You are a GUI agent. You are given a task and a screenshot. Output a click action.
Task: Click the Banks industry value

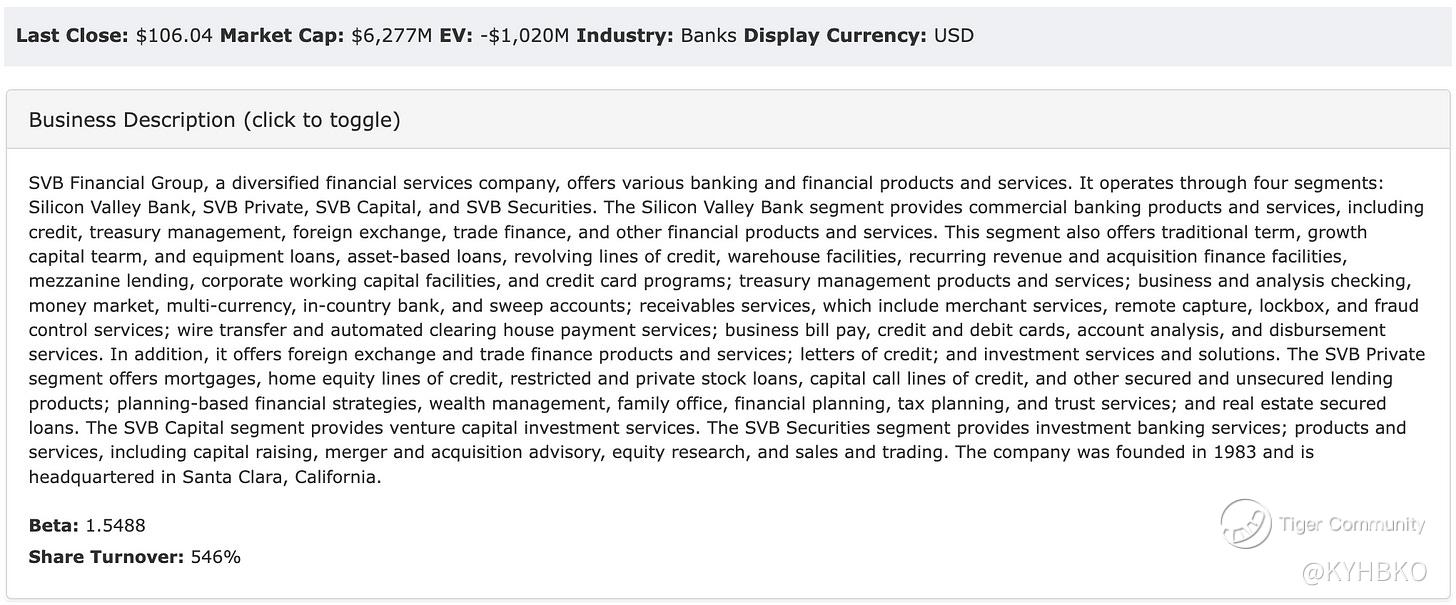pos(708,36)
